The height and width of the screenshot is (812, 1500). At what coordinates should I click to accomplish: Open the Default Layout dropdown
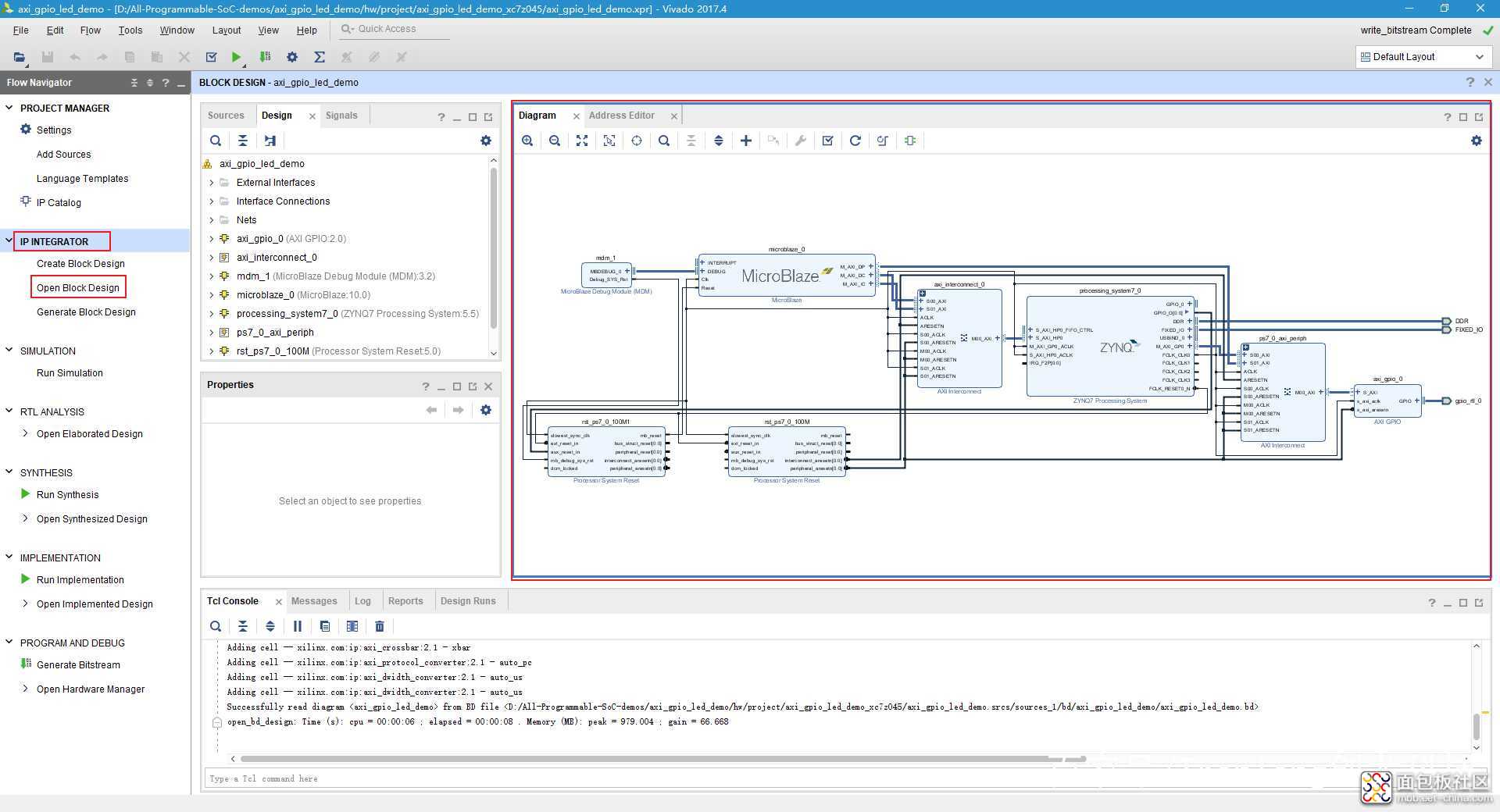[1423, 57]
